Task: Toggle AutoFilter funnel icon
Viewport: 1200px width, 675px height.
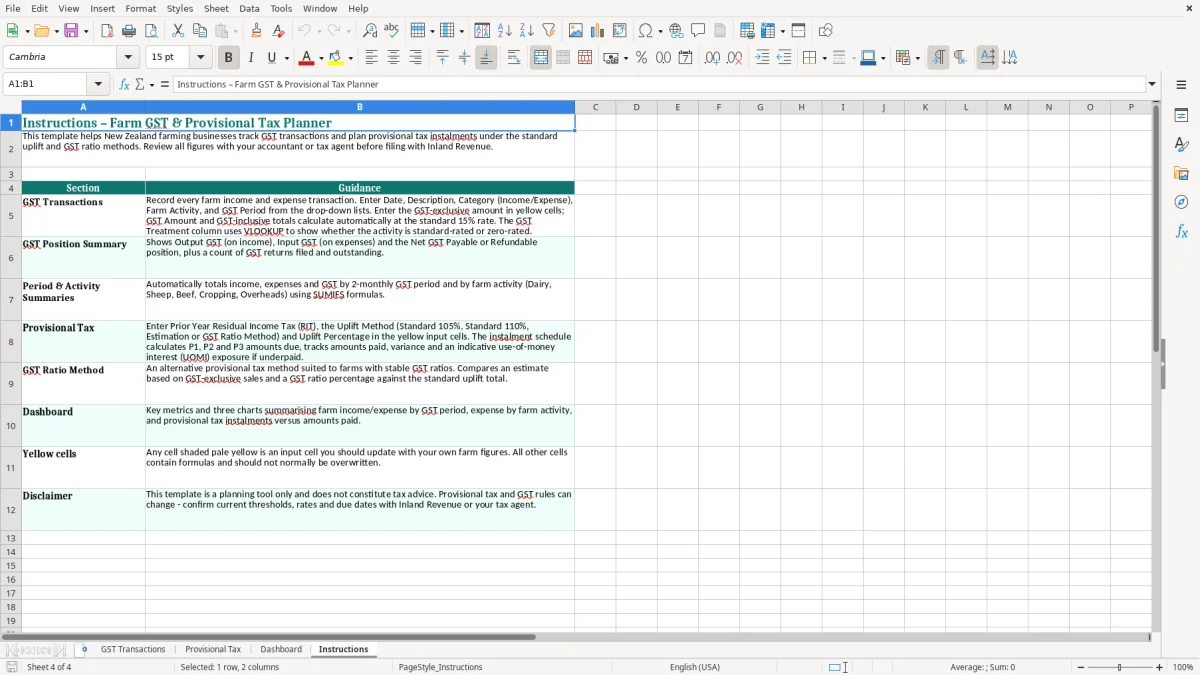Action: point(549,31)
